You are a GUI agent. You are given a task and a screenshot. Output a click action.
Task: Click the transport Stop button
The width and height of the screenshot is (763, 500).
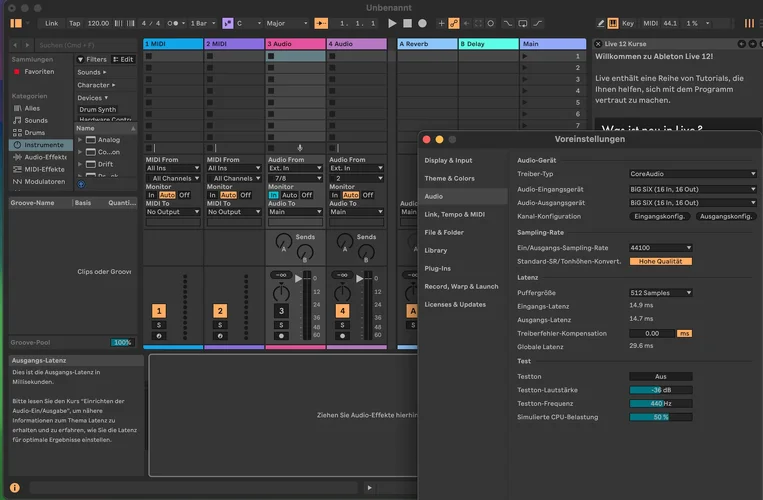(x=407, y=23)
